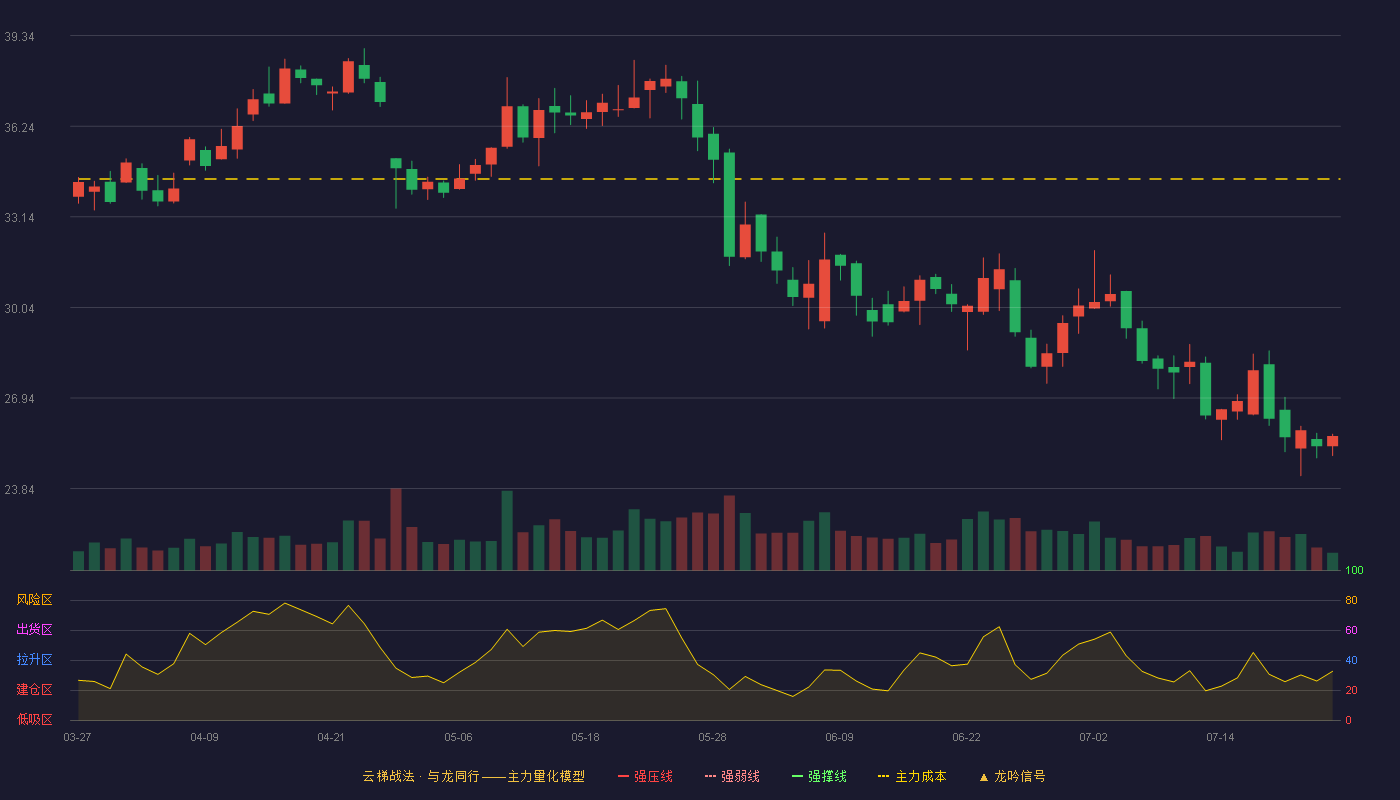1400x800 pixels.
Task: Toggle the 主力成本 legend label
Action: click(920, 776)
